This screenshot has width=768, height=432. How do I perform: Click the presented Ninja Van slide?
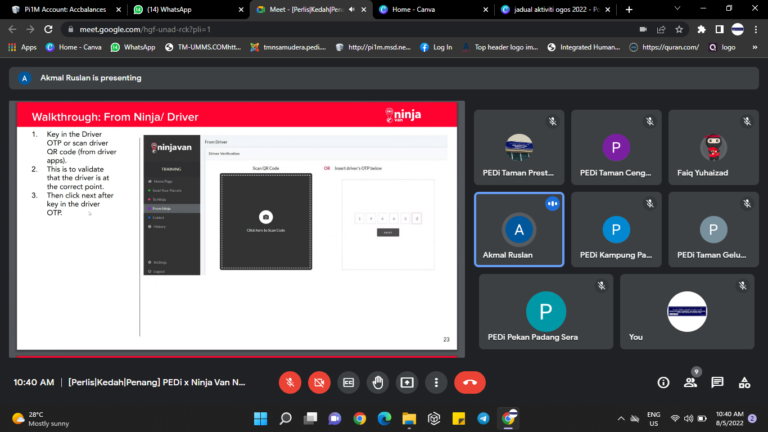tap(237, 226)
